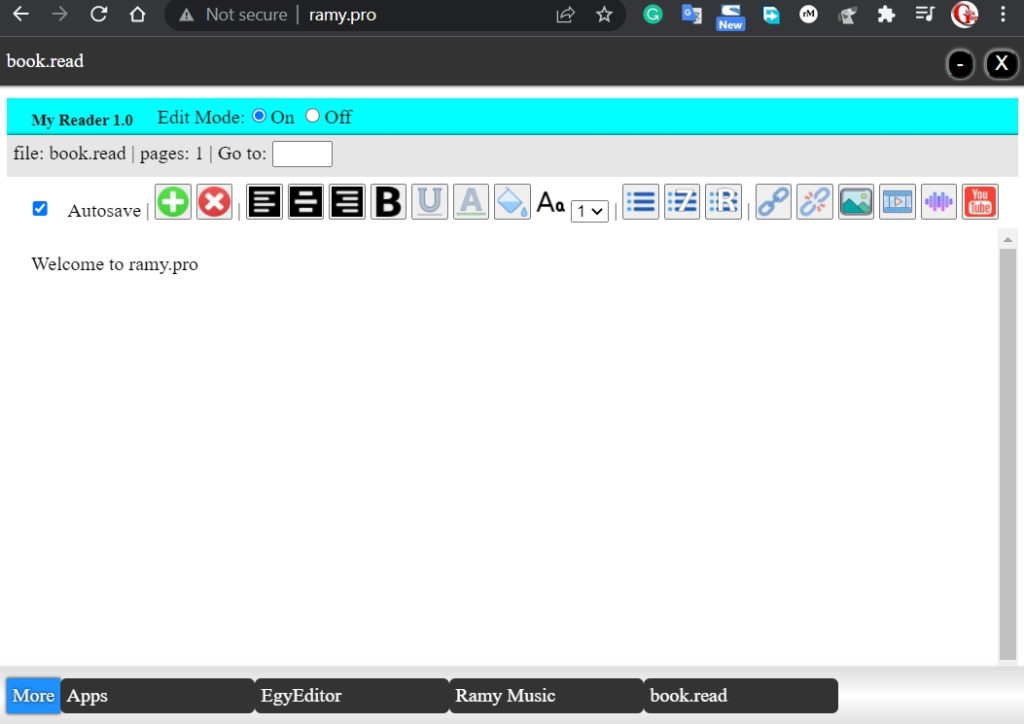Uncheck the Autosave checkbox
The image size is (1024, 724).
click(40, 208)
